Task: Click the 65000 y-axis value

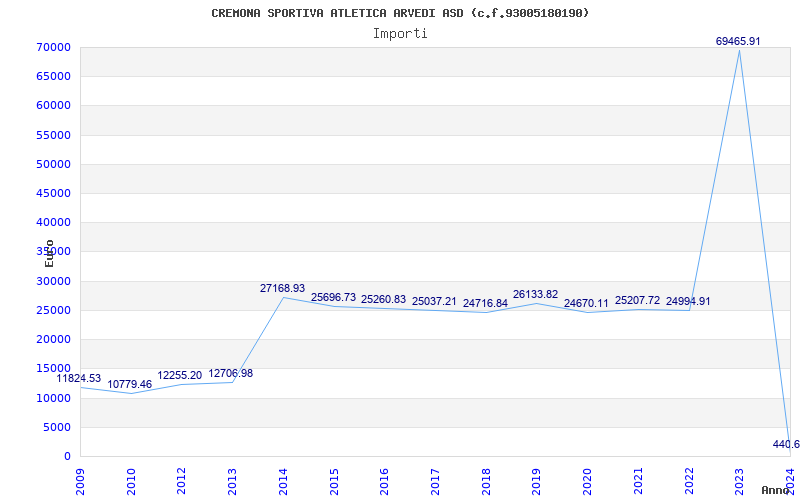Action: pyautogui.click(x=53, y=77)
